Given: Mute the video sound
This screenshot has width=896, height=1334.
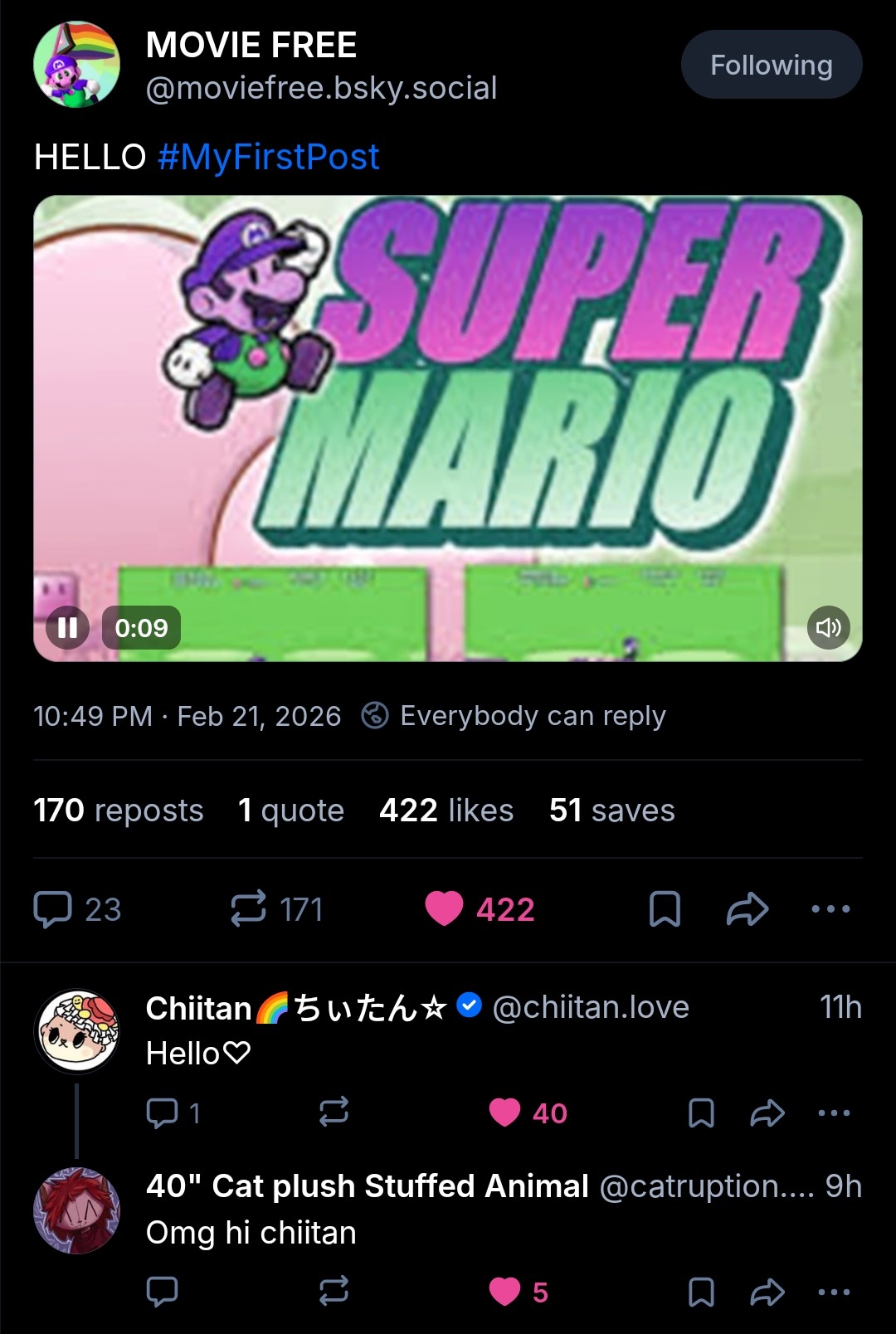Looking at the screenshot, I should 828,627.
